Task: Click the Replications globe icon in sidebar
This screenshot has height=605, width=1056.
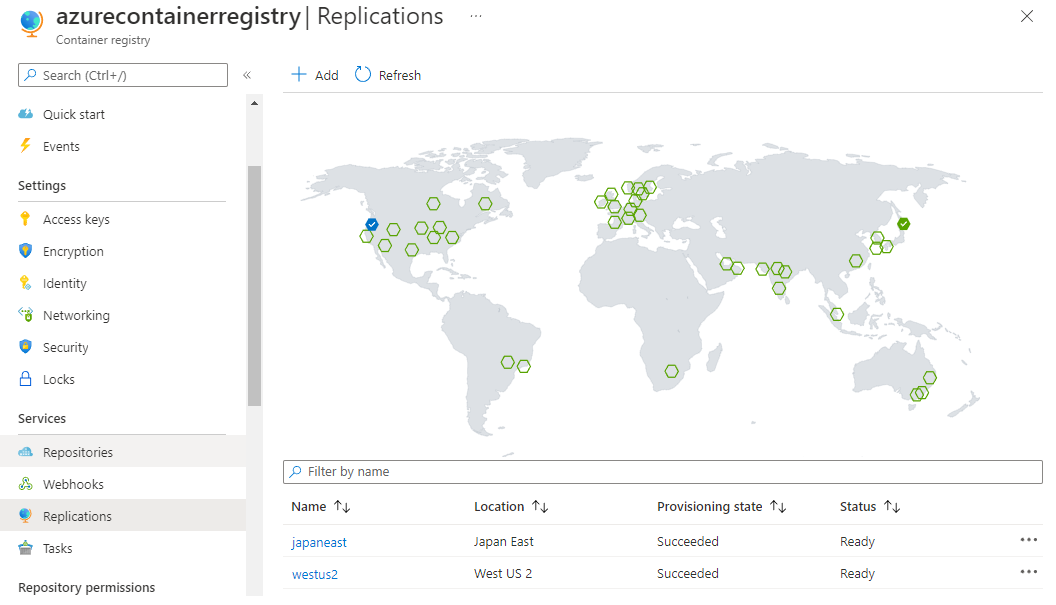Action: [26, 515]
